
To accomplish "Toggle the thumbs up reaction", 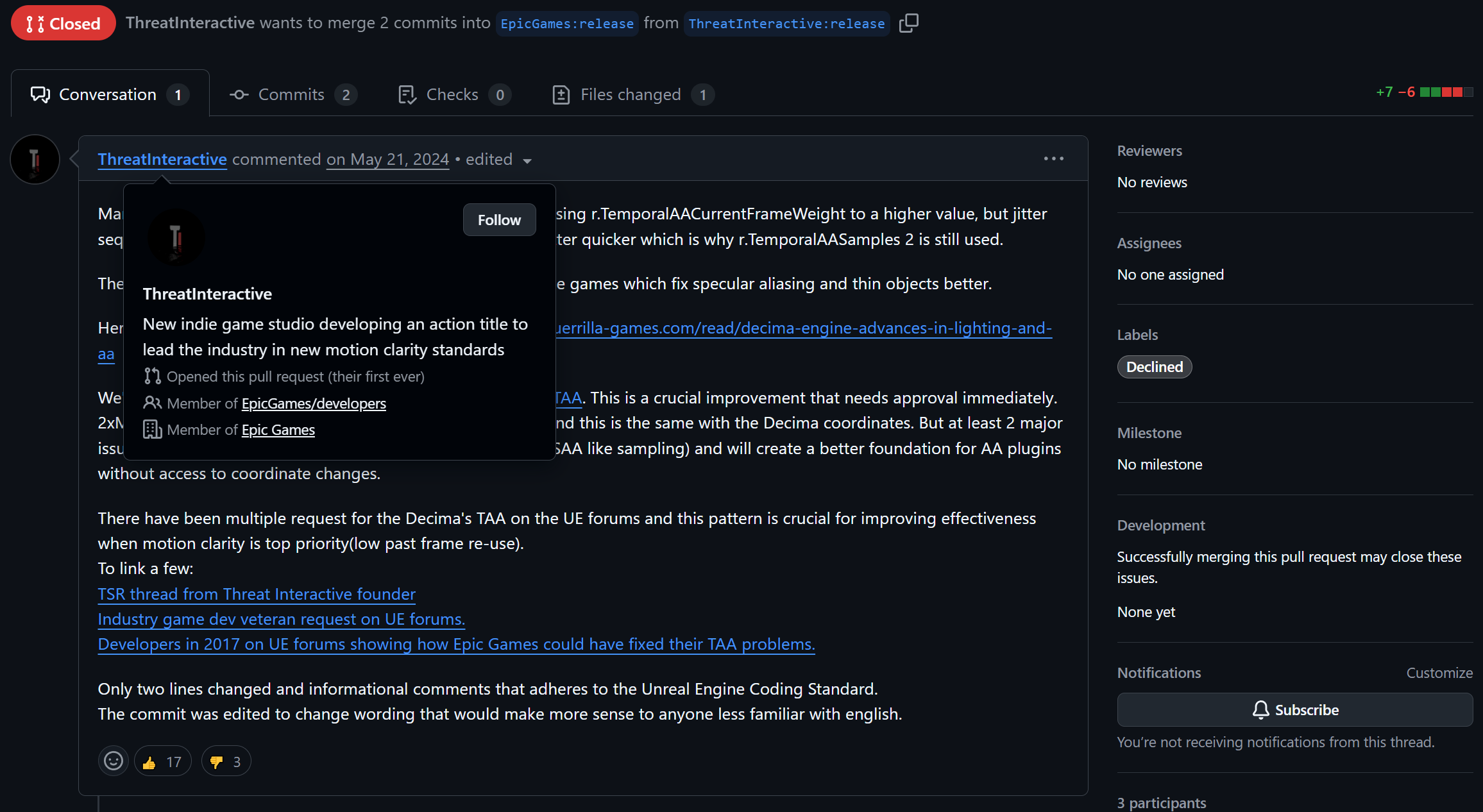I will coord(162,761).
